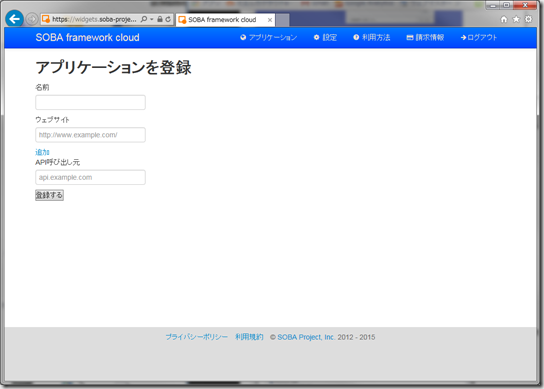Open プライバシーポリシー footer link
The image size is (544, 389).
coord(196,337)
